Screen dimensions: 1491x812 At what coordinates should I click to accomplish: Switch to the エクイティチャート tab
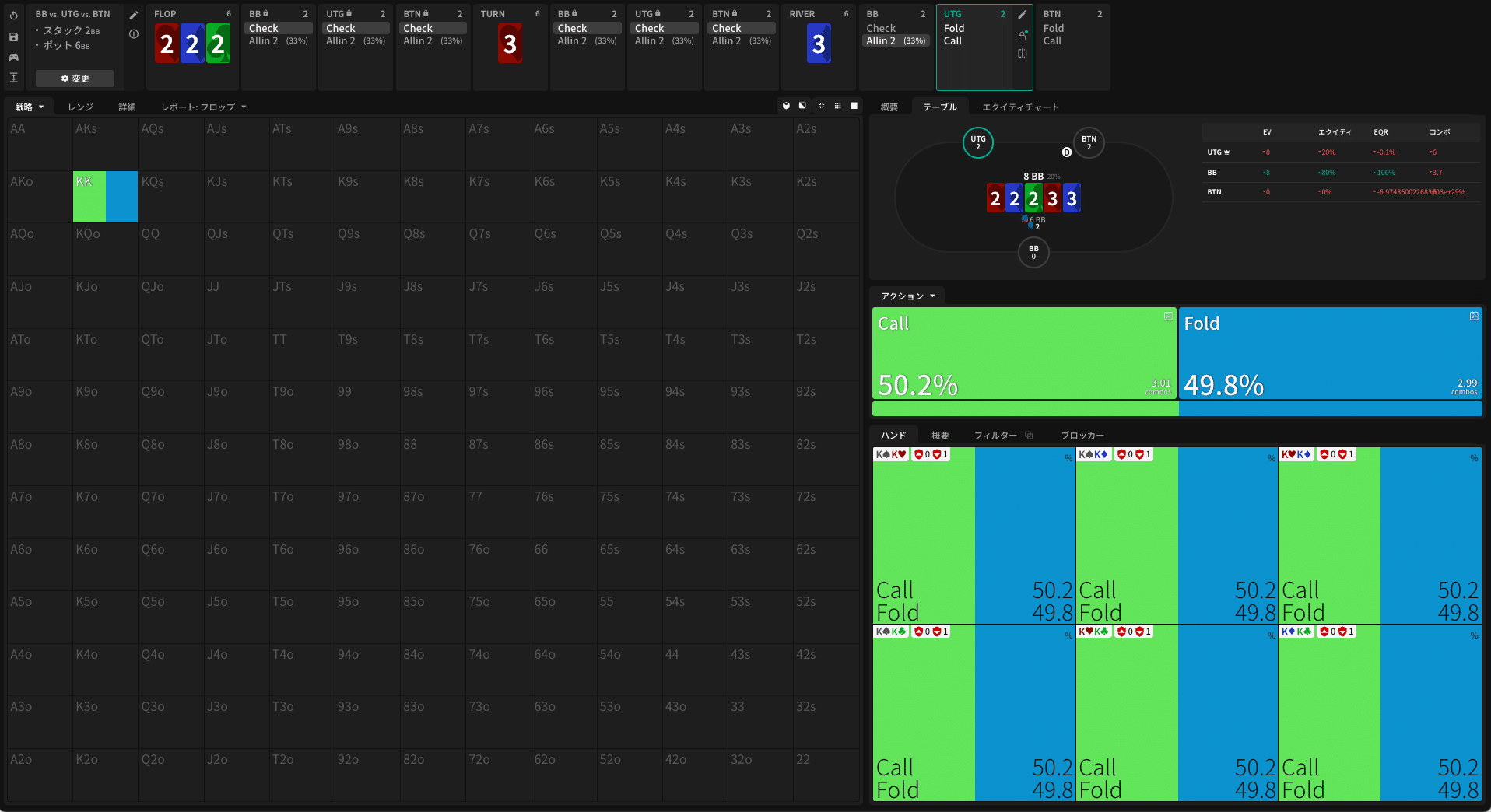1019,107
